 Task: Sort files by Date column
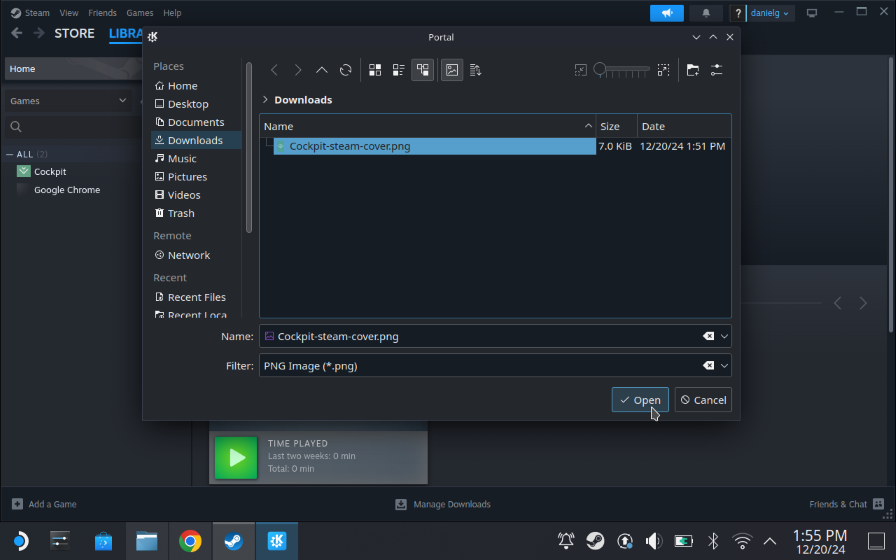click(684, 126)
